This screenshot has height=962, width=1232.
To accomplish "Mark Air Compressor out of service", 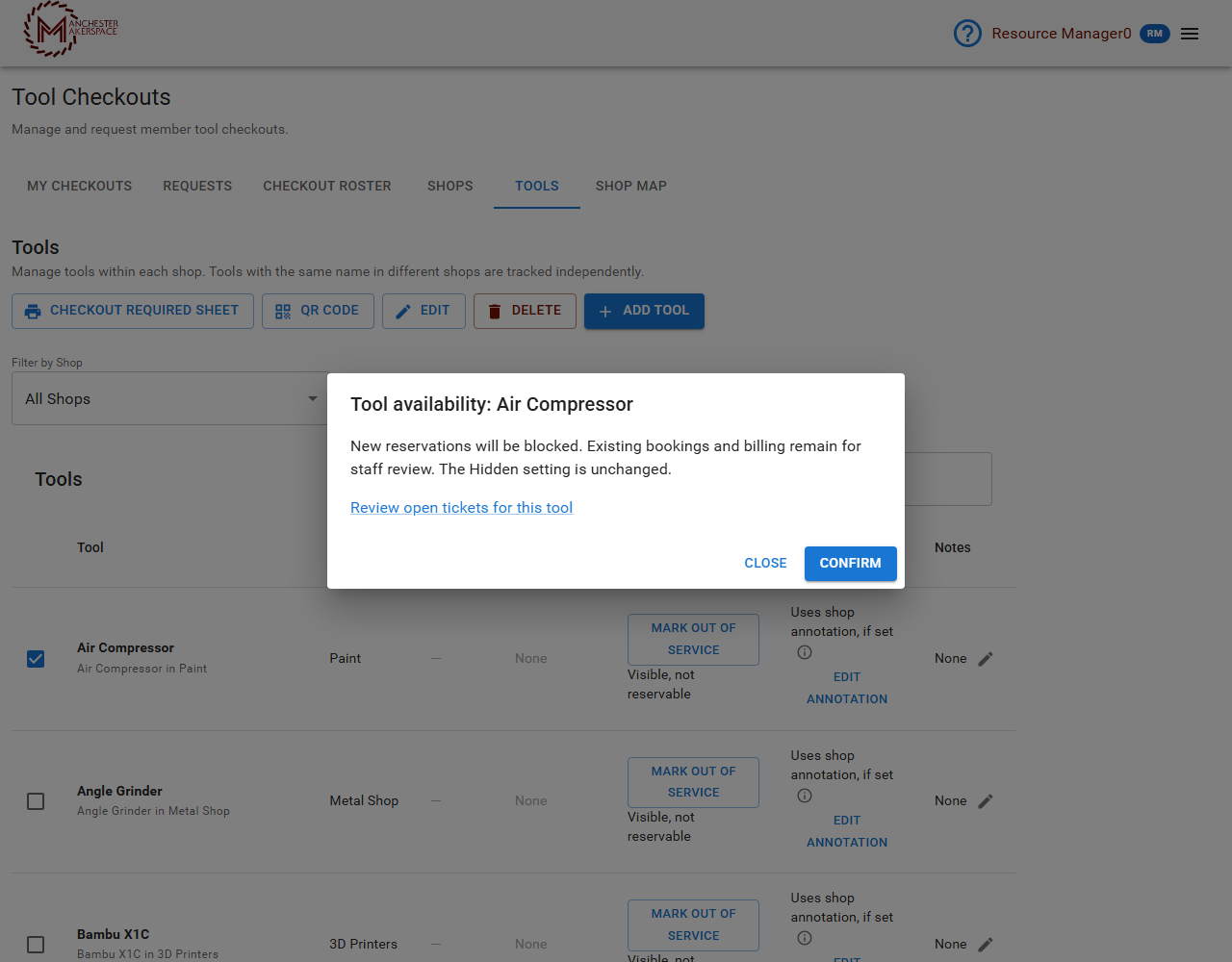I will click(x=693, y=639).
